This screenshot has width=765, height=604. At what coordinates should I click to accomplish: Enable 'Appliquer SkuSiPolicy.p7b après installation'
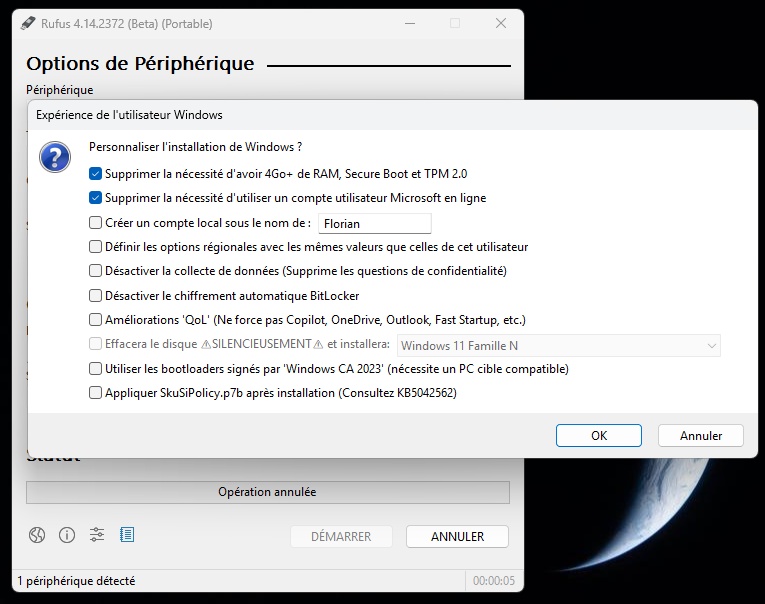coord(96,393)
